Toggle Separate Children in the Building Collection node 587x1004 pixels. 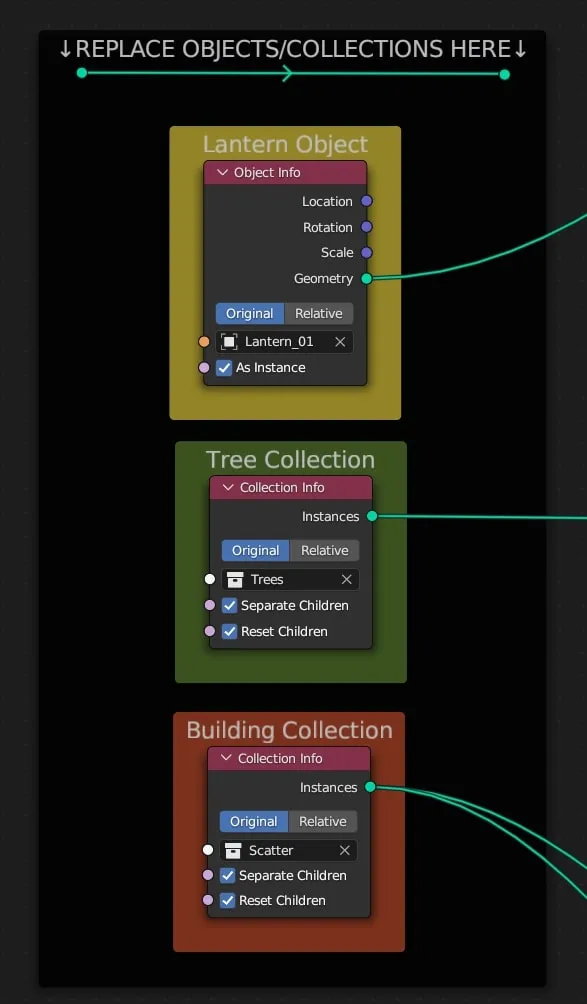[x=228, y=876]
